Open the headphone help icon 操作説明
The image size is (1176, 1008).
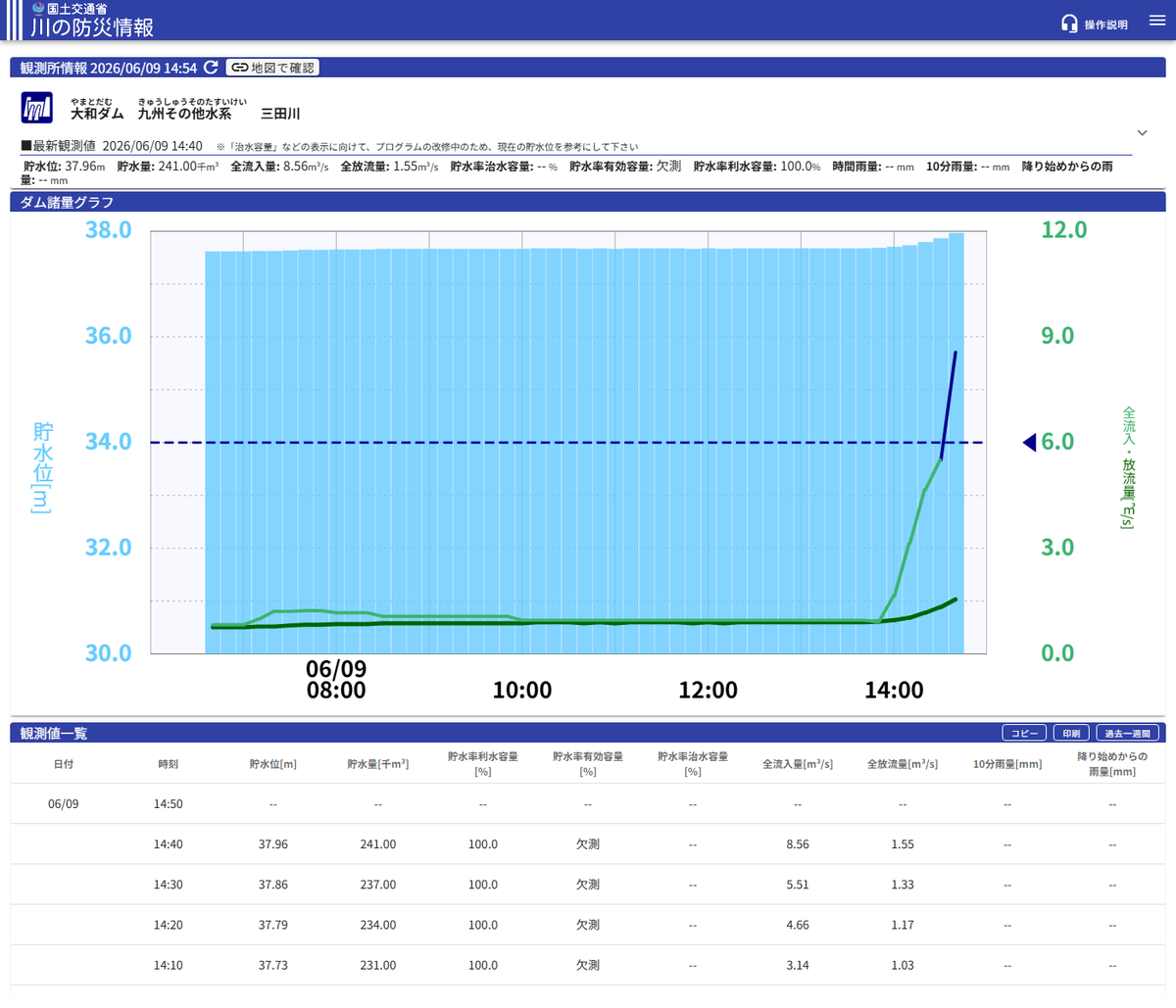pyautogui.click(x=1095, y=24)
